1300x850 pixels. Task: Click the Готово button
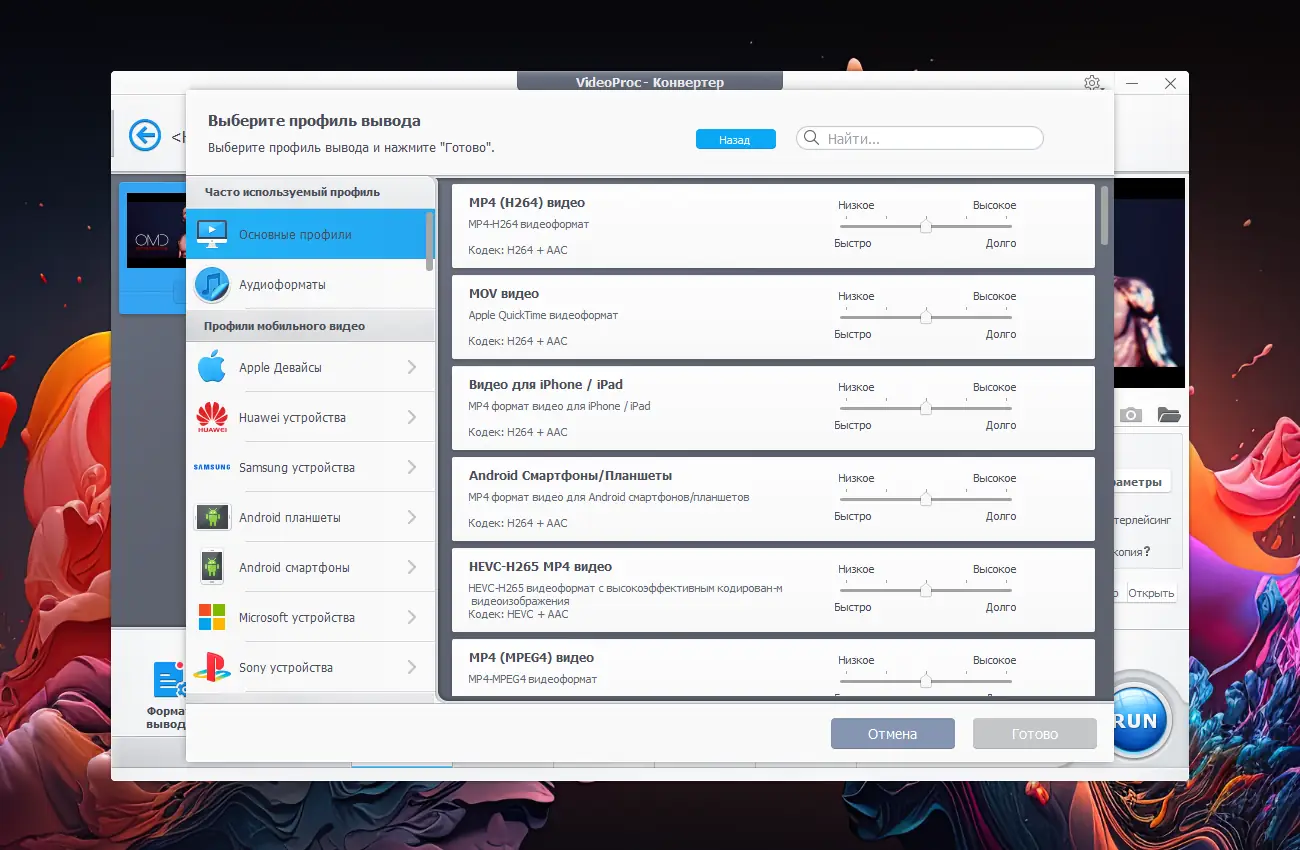pyautogui.click(x=1034, y=734)
